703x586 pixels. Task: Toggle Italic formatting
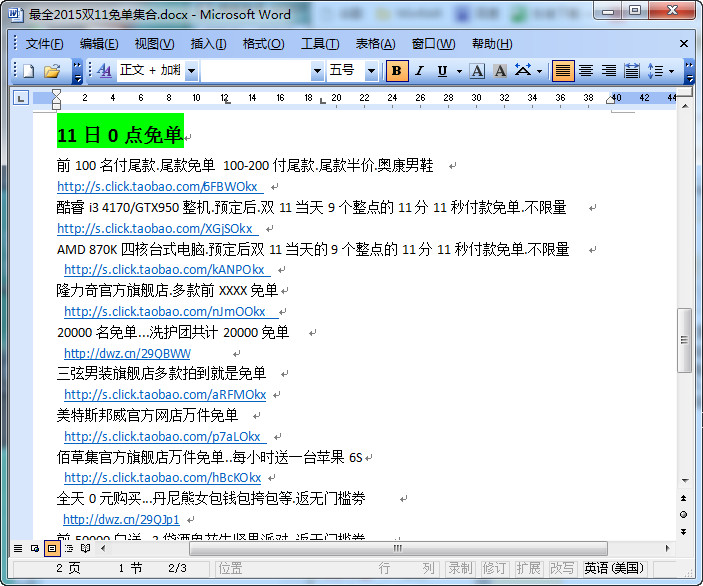pyautogui.click(x=420, y=71)
